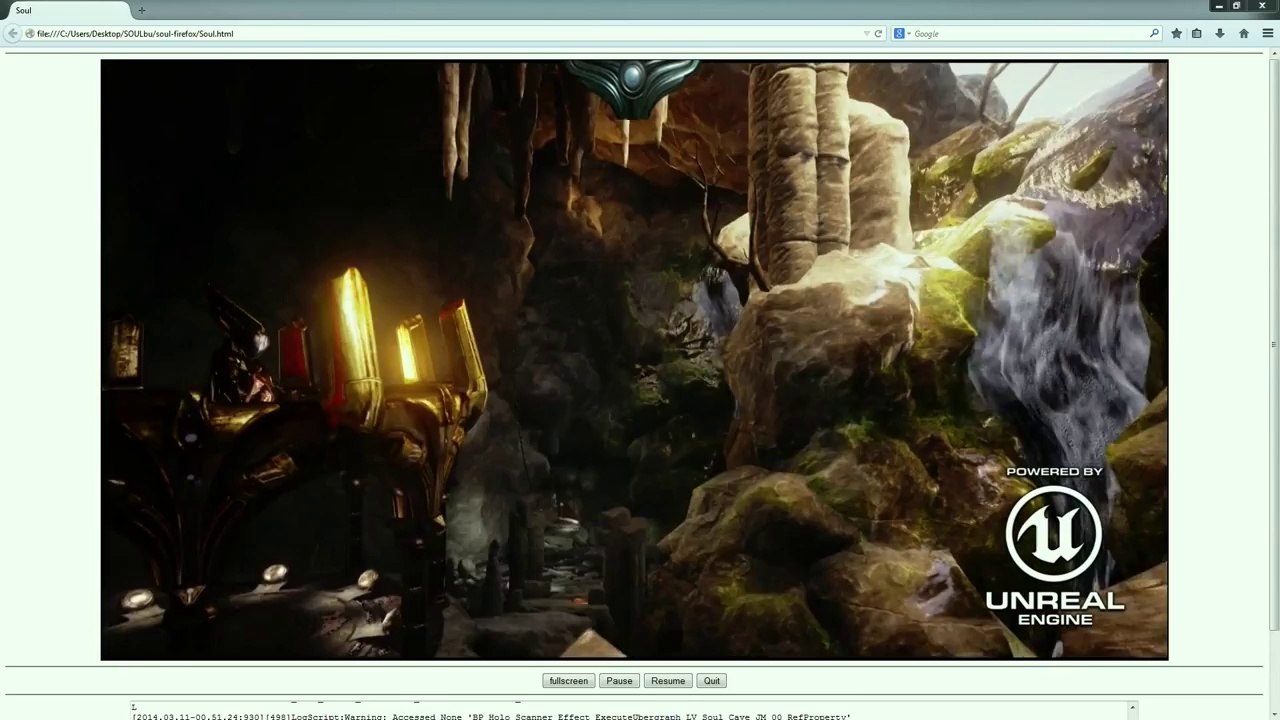Click the globe site identity icon
The image size is (1280, 720).
pos(30,33)
